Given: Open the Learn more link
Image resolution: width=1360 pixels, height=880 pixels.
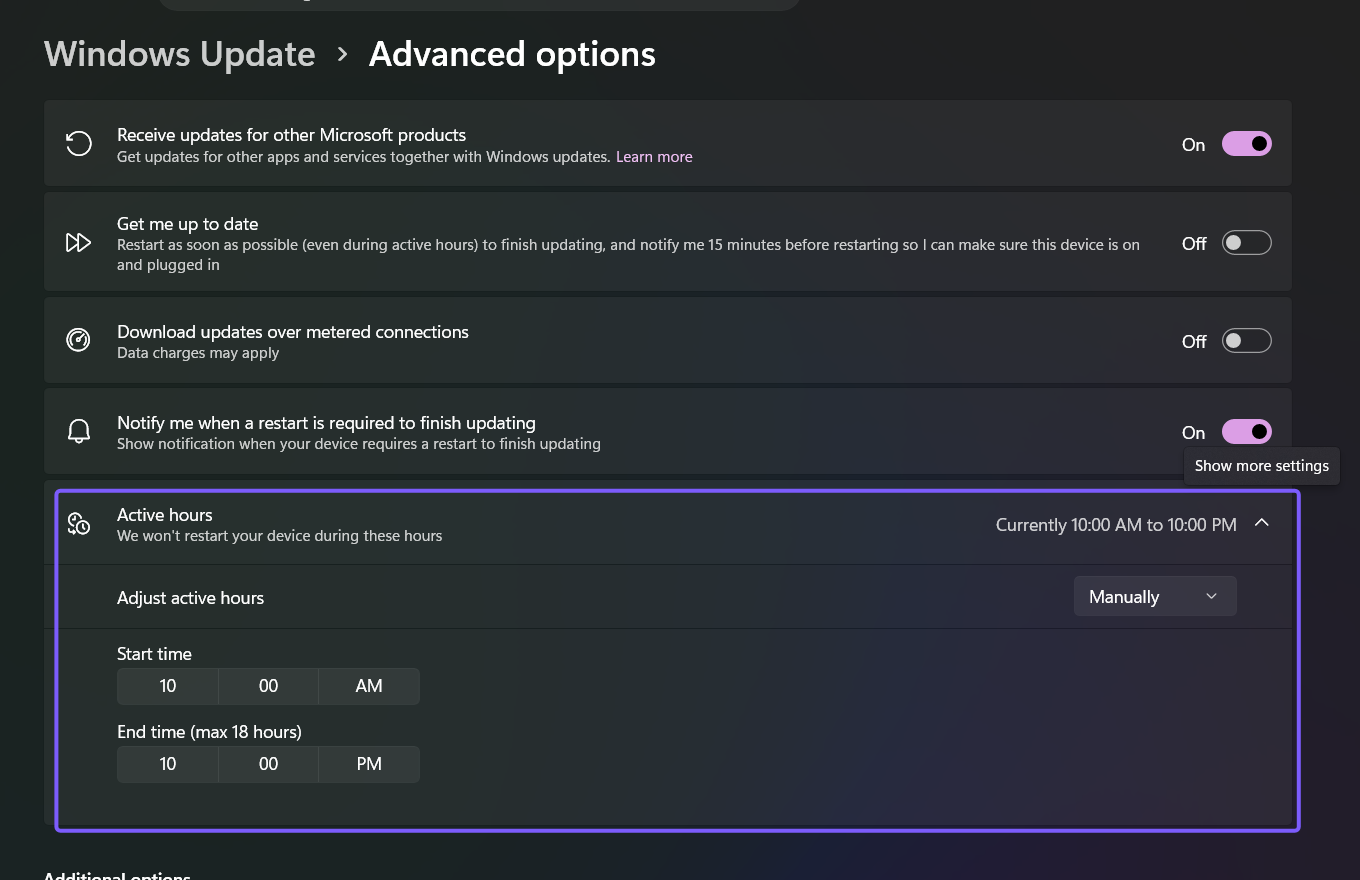Looking at the screenshot, I should point(654,157).
